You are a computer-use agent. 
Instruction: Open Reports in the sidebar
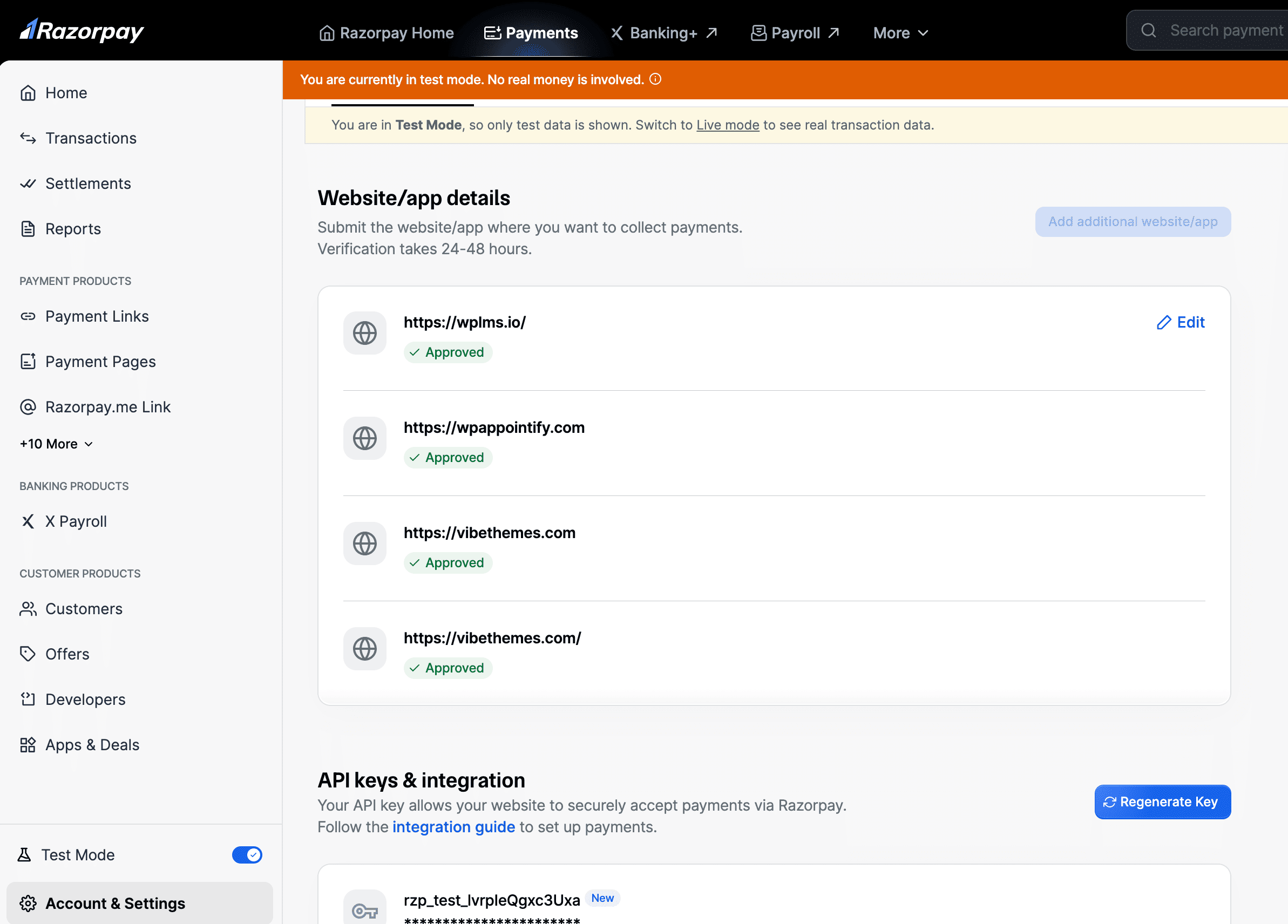[x=141, y=229]
